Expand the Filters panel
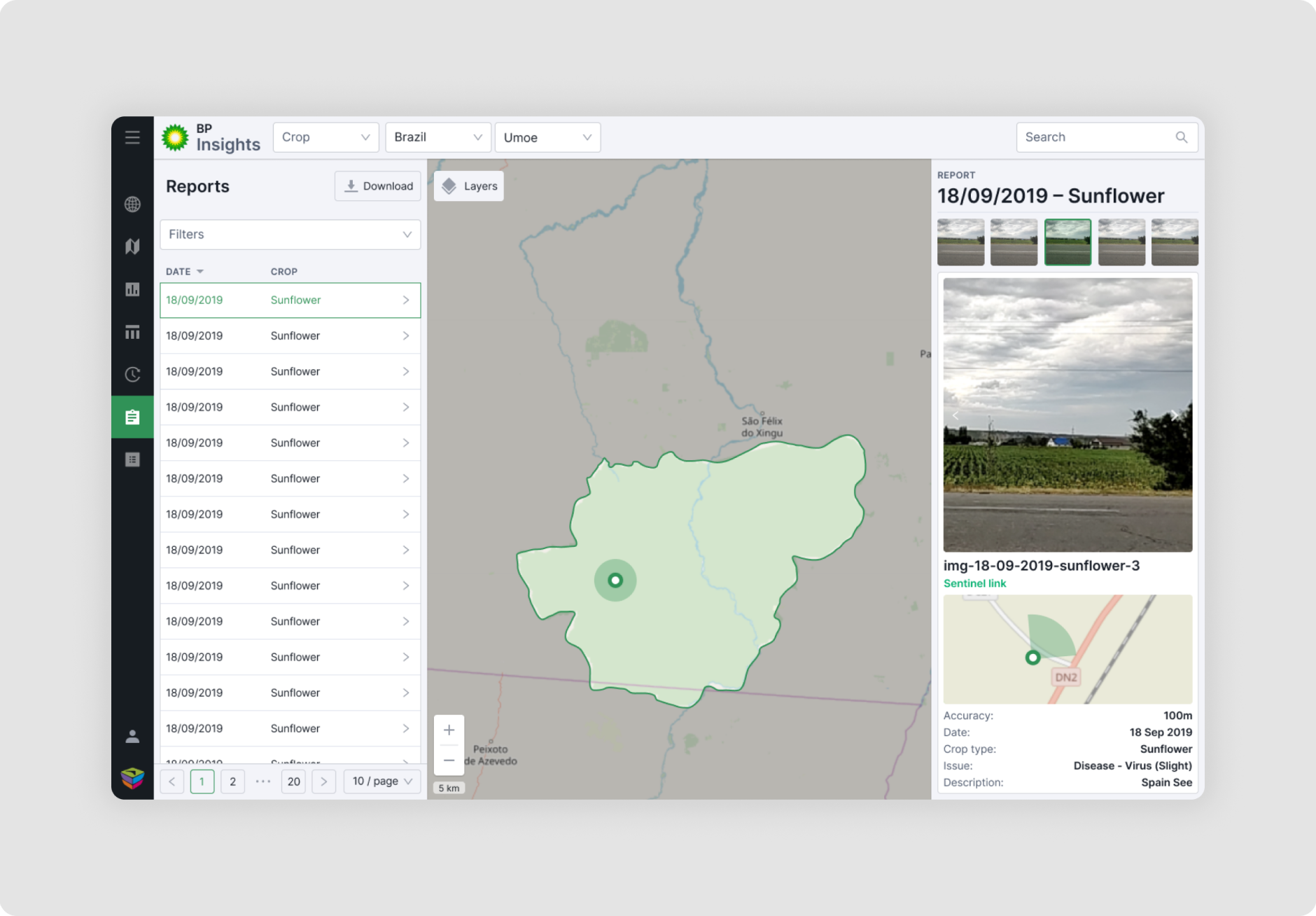The image size is (1316, 916). point(290,235)
